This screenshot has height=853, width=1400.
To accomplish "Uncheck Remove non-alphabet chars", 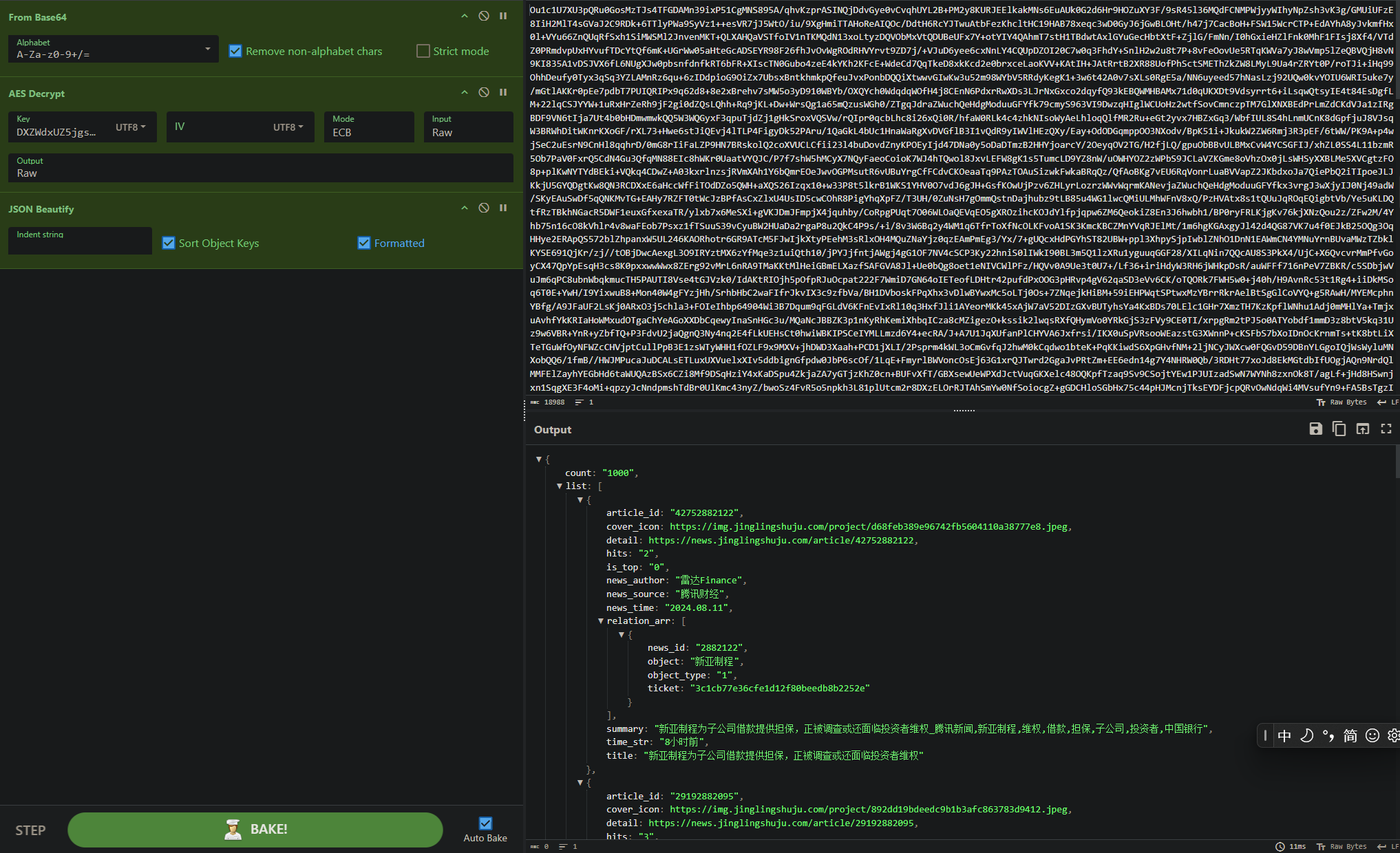I will (x=235, y=51).
